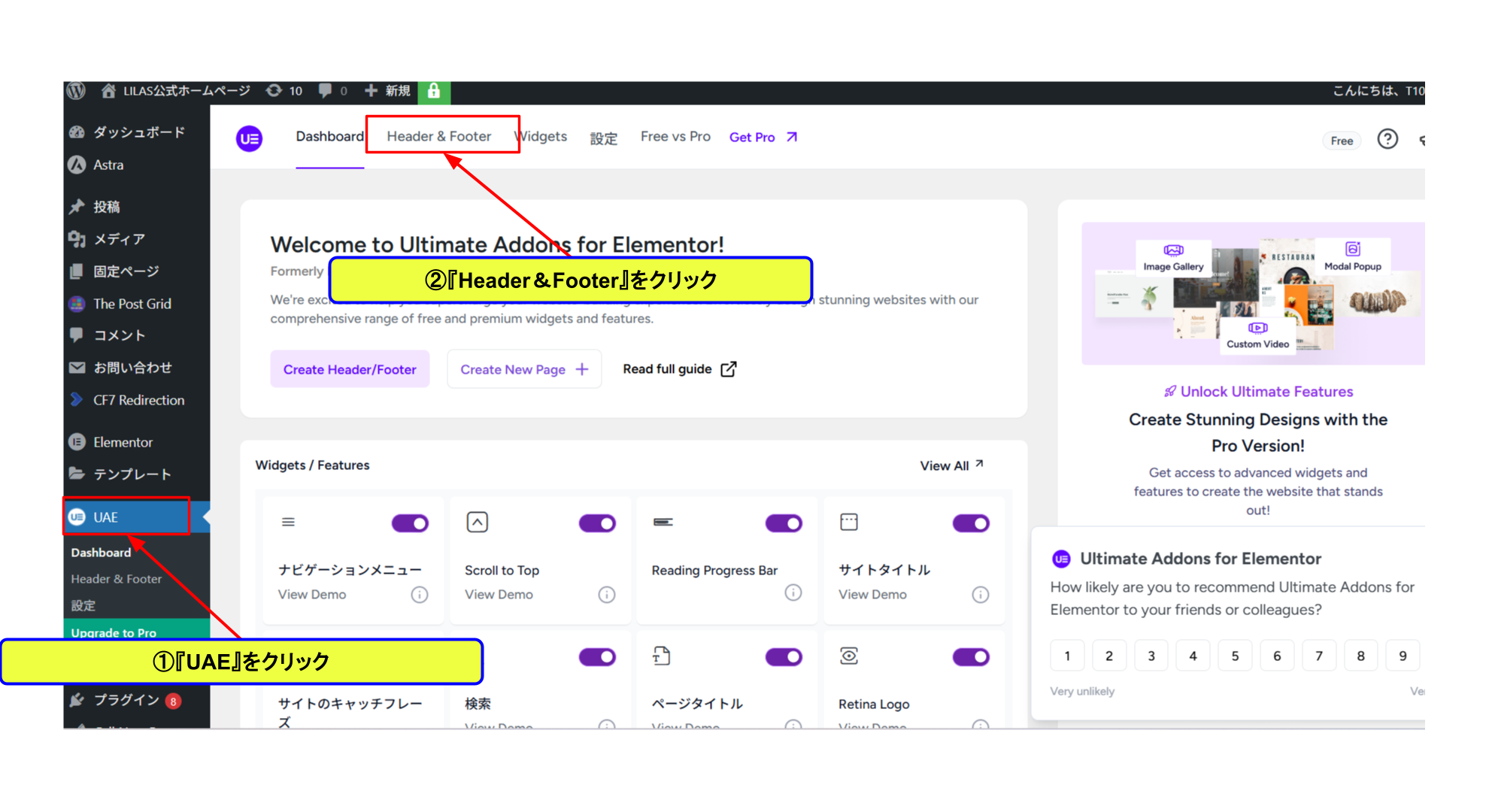Switch to the Dashboard tab

329,136
